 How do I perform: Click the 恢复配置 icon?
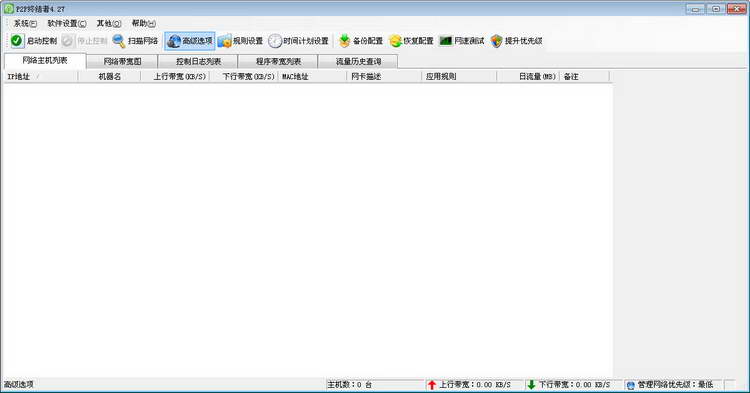click(395, 41)
